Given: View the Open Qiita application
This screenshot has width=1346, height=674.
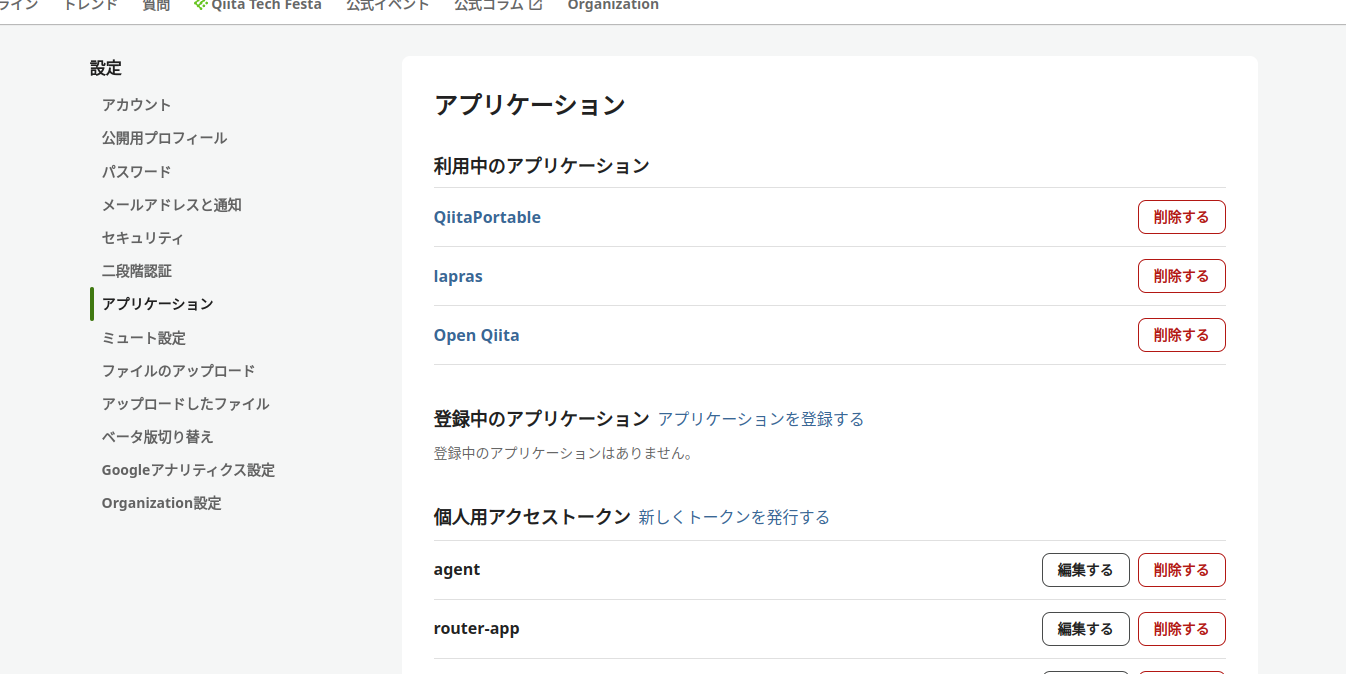Looking at the screenshot, I should [x=477, y=335].
